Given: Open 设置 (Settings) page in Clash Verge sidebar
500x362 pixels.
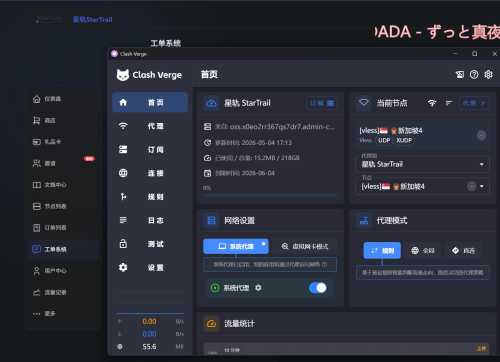Looking at the screenshot, I should [x=150, y=267].
